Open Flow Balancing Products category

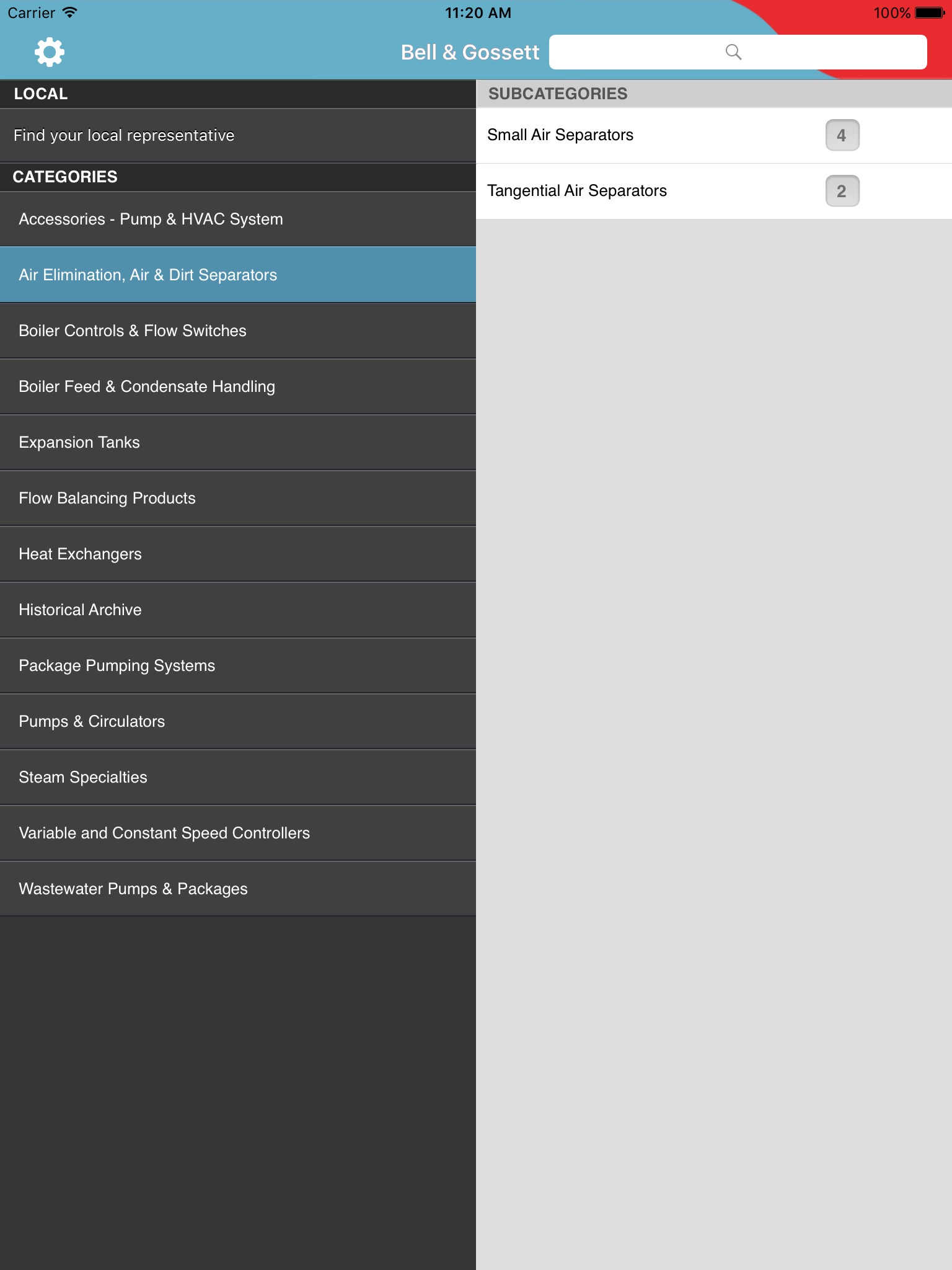pyautogui.click(x=238, y=498)
